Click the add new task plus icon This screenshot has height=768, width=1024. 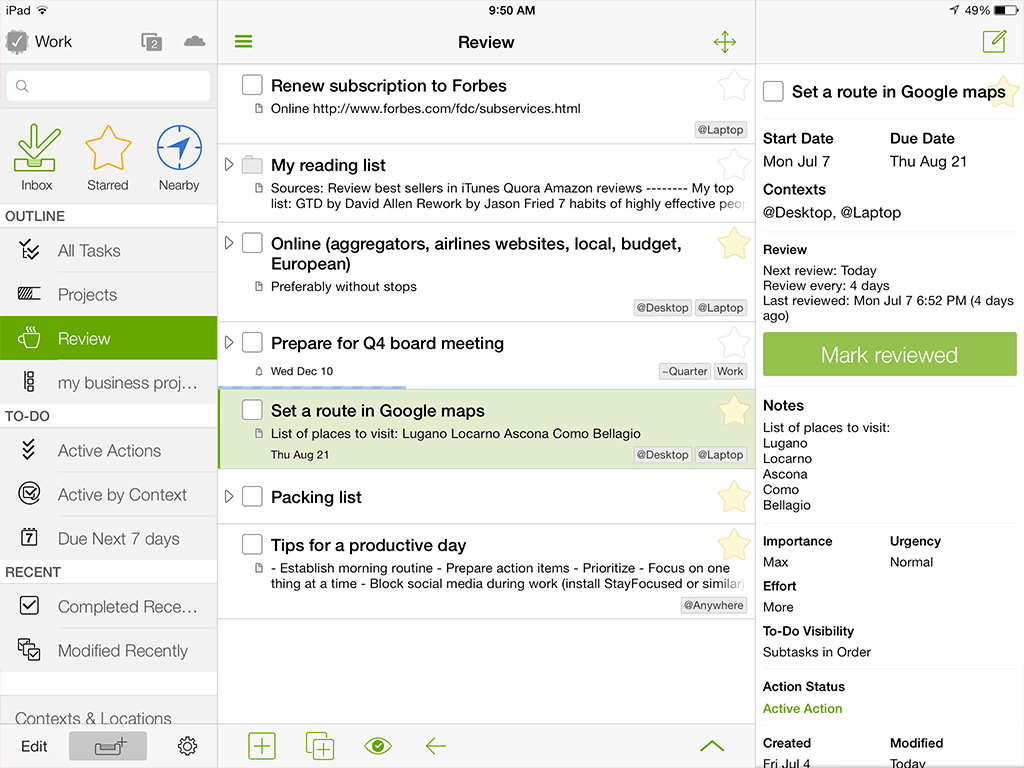coord(262,746)
